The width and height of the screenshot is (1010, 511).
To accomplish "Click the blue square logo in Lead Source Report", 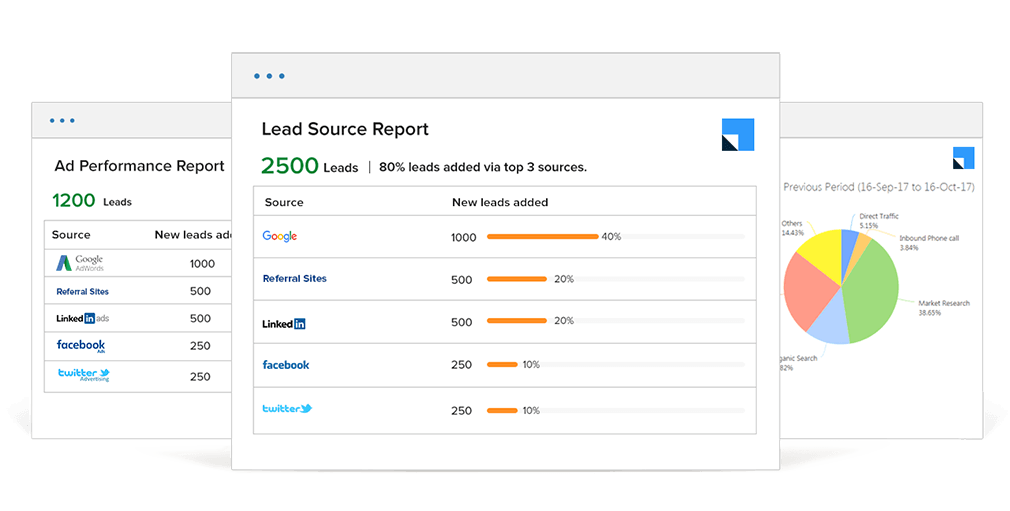I will click(738, 135).
